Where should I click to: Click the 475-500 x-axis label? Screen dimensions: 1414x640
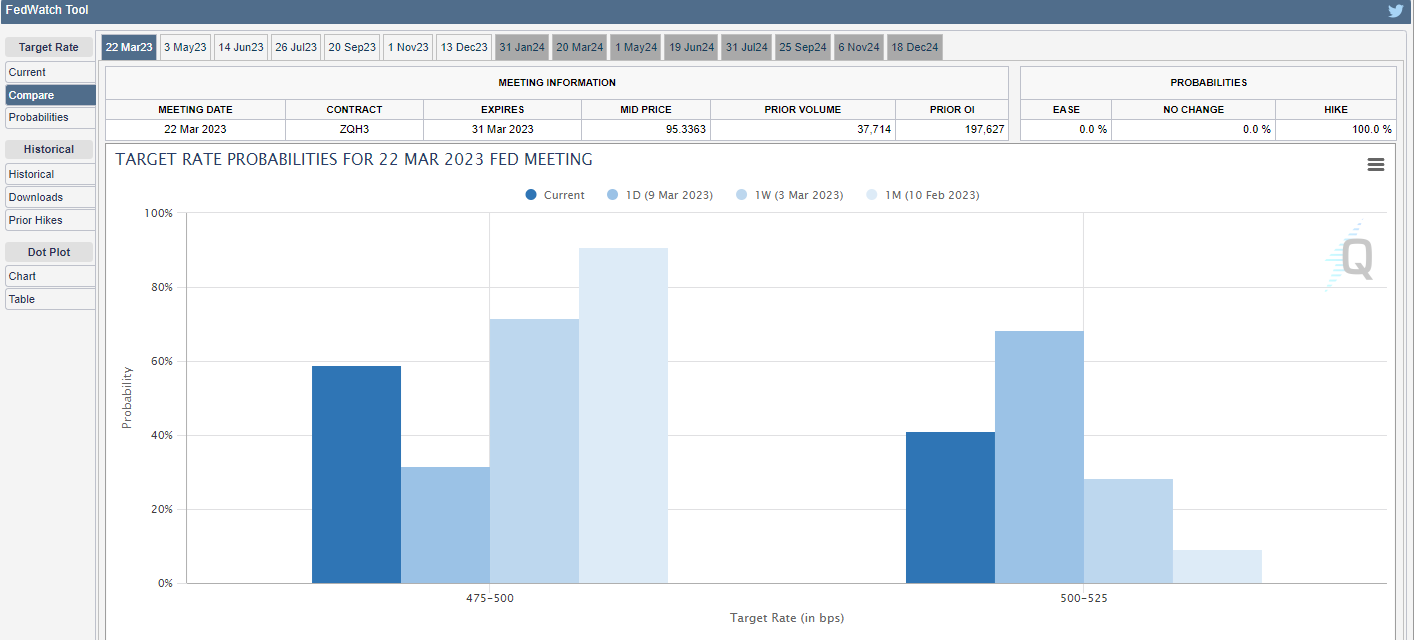pyautogui.click(x=490, y=598)
